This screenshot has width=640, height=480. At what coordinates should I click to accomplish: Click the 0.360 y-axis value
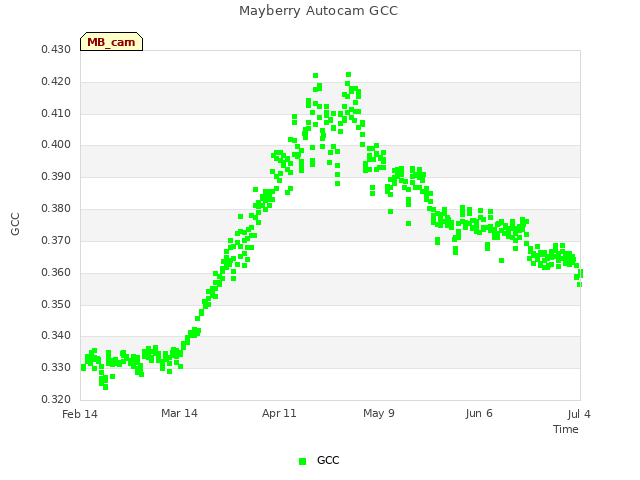(x=56, y=272)
